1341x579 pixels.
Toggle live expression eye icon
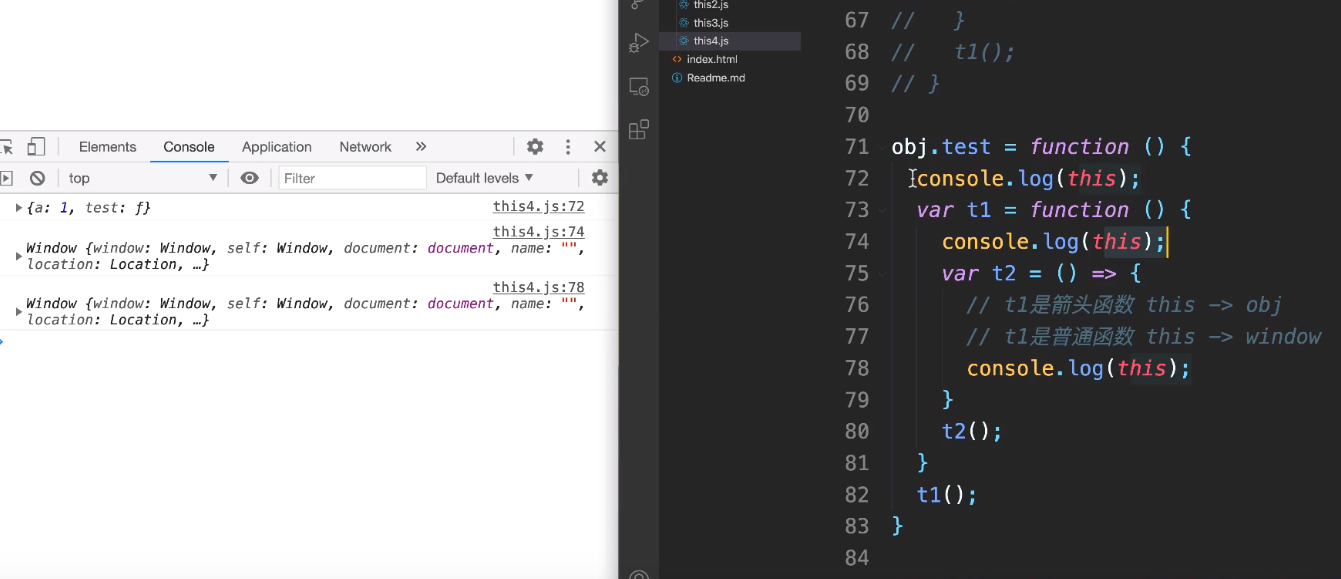pyautogui.click(x=249, y=178)
